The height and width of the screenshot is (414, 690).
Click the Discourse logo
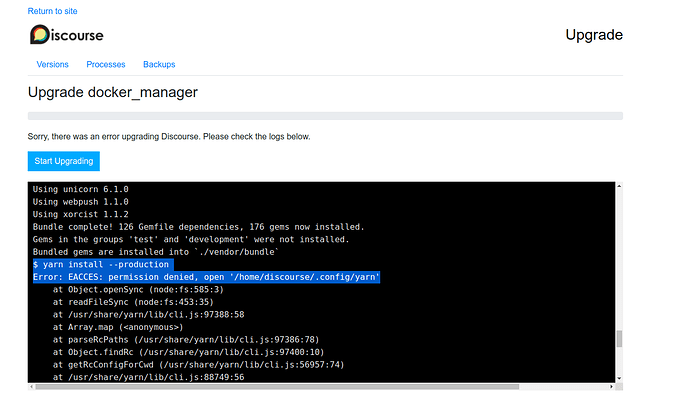[66, 35]
